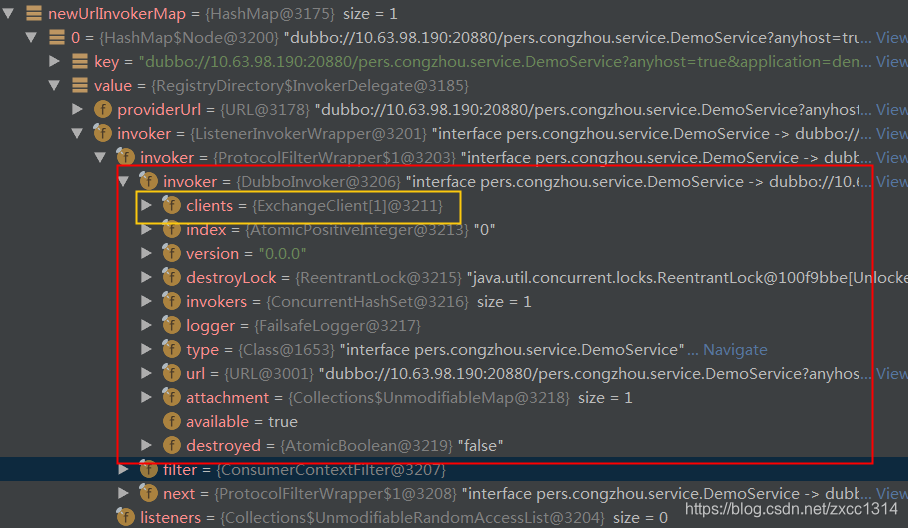Click the index field icon
The height and width of the screenshot is (528, 908).
[x=171, y=229]
